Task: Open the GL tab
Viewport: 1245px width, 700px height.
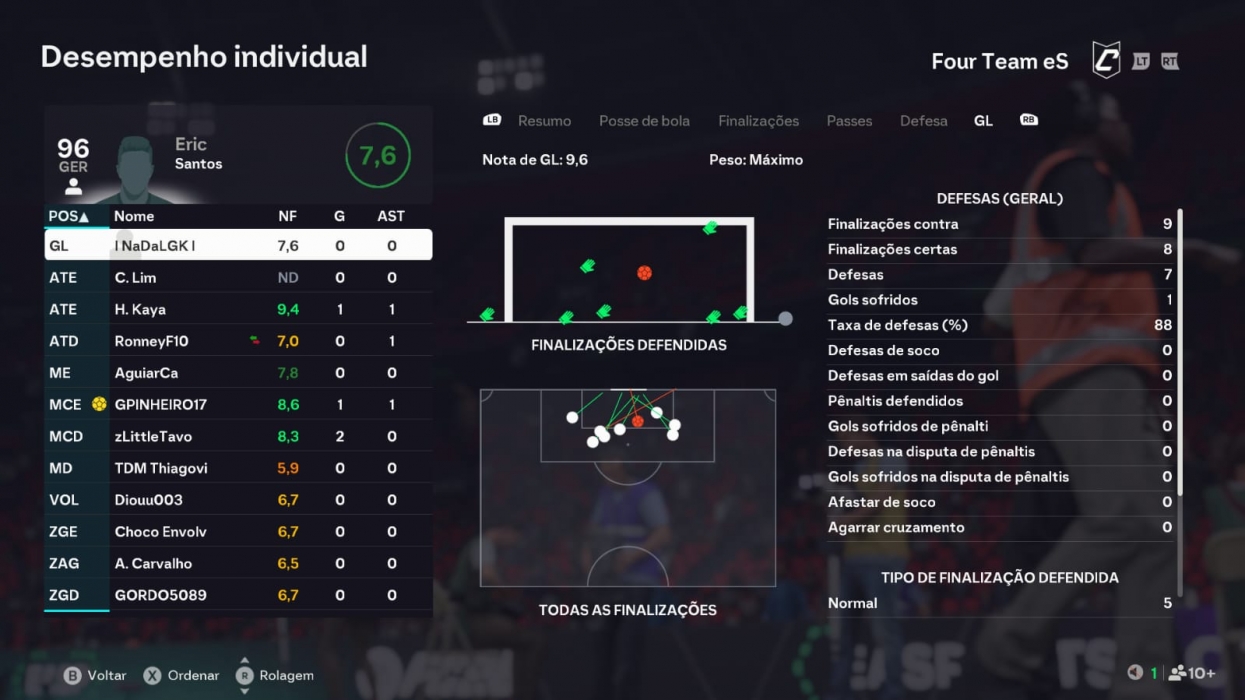Action: point(982,120)
